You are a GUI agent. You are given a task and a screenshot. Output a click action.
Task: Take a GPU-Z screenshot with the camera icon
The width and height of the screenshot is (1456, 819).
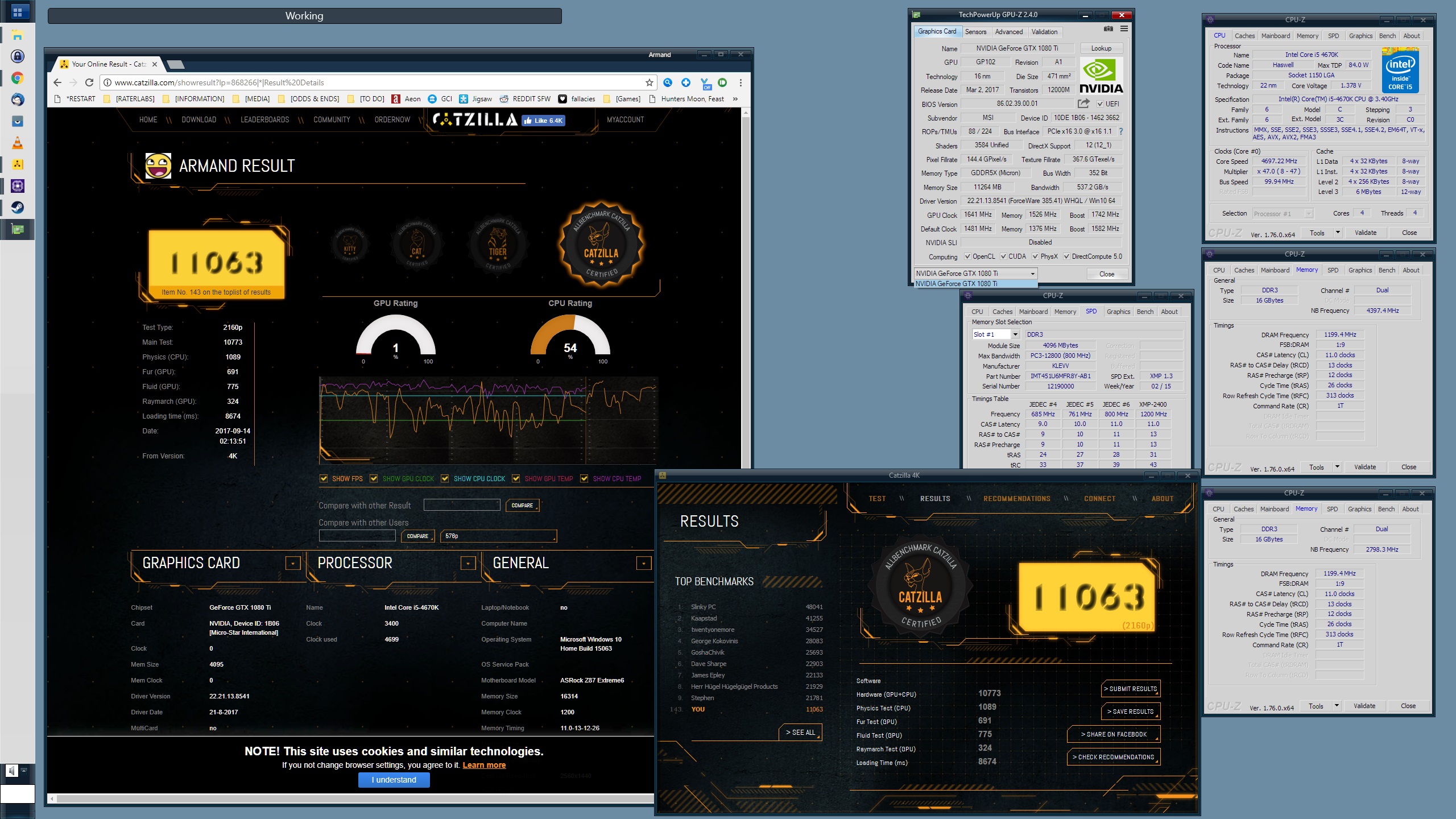click(1108, 29)
